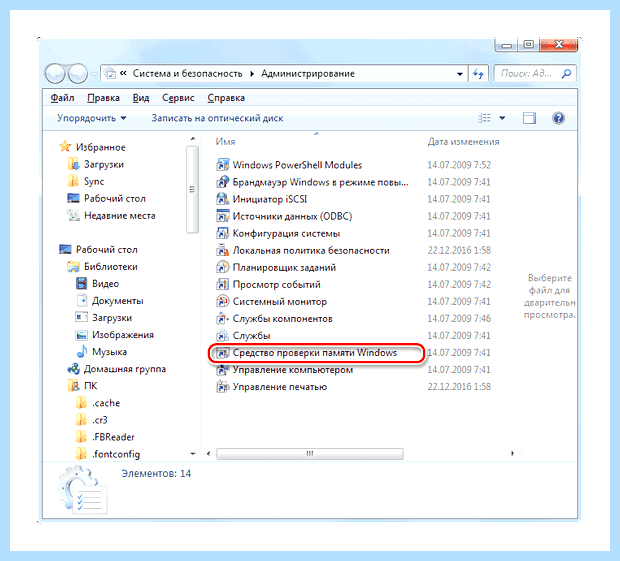Click Записать на оптический диск
This screenshot has width=620, height=561.
[217, 118]
